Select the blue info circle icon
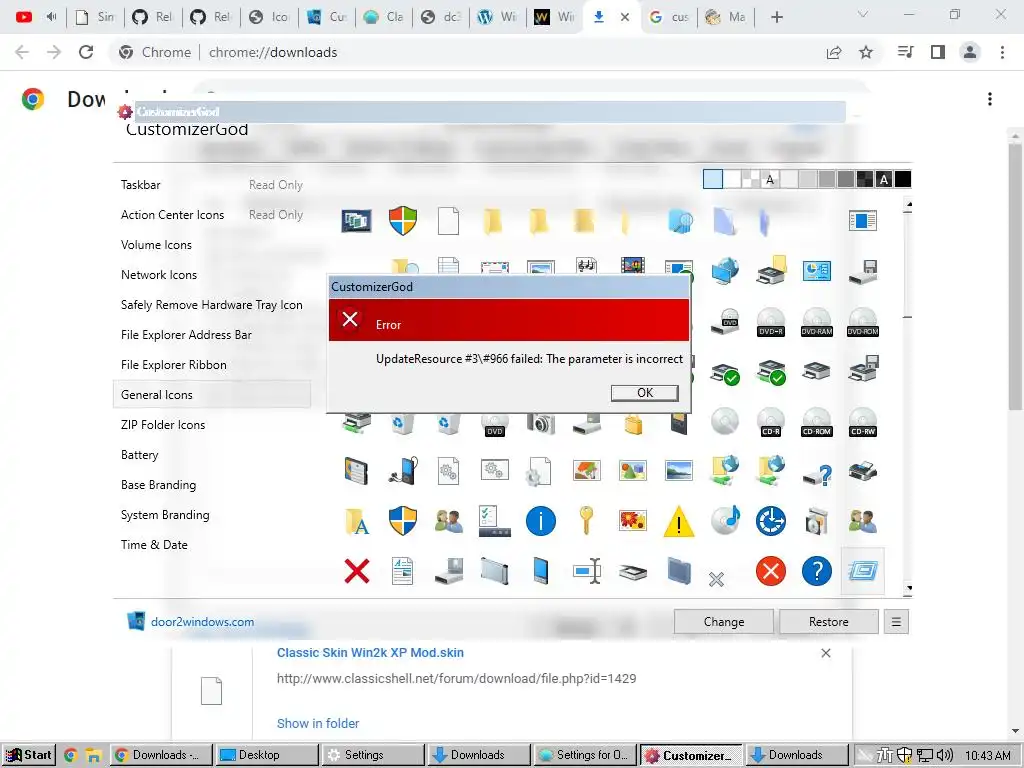Image resolution: width=1024 pixels, height=768 pixels. [541, 521]
